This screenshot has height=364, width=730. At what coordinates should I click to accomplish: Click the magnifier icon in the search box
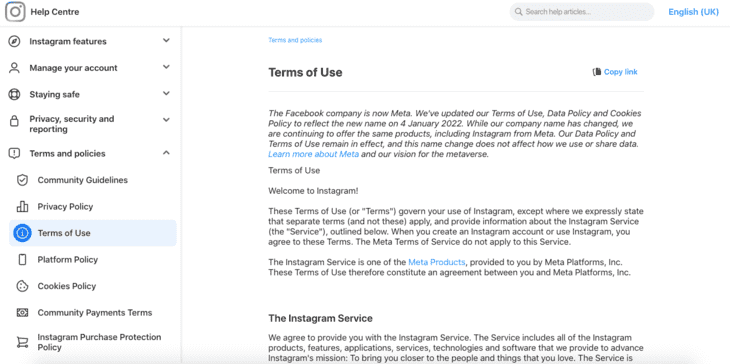[518, 12]
